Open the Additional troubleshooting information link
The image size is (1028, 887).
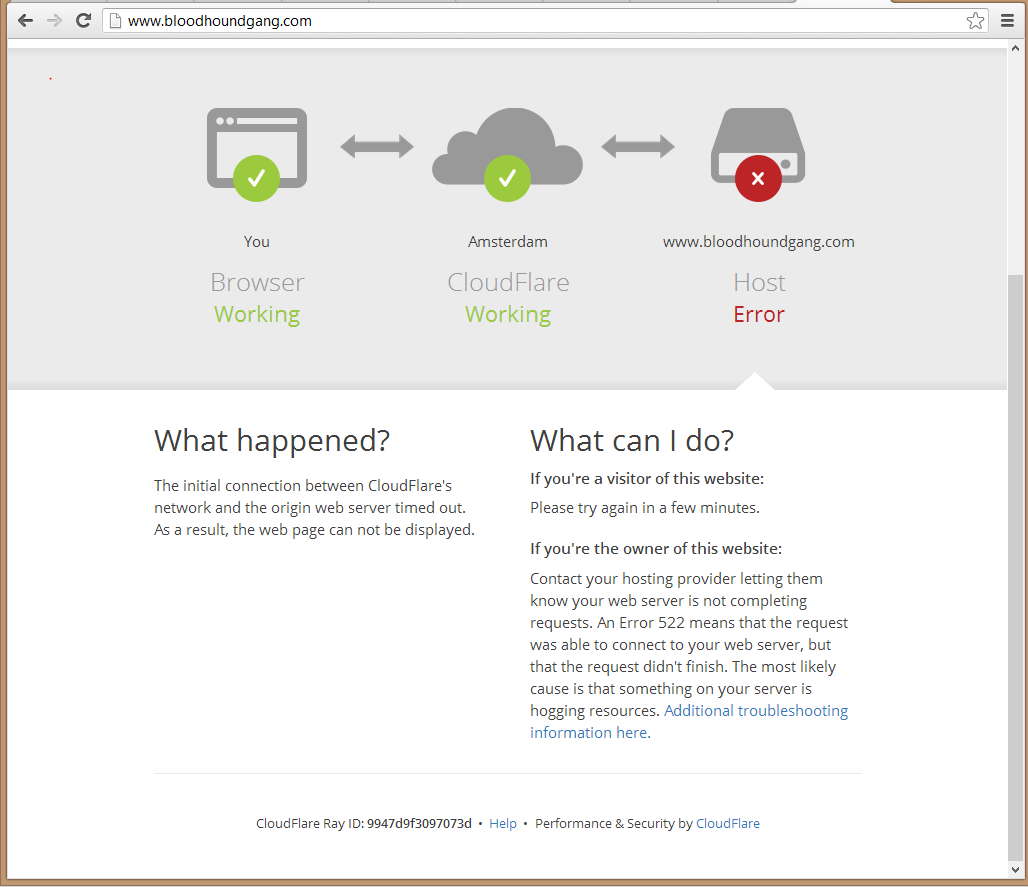pyautogui.click(x=689, y=721)
